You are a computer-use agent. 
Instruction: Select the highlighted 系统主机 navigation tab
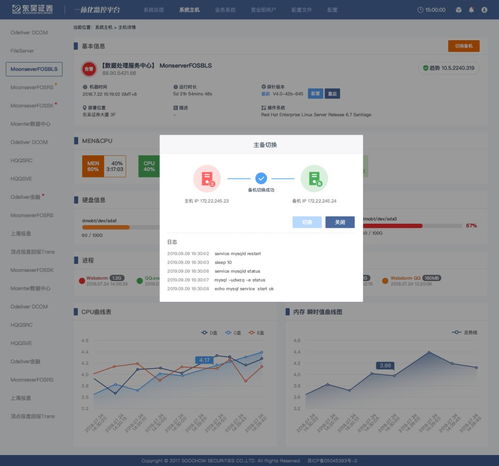tap(189, 10)
